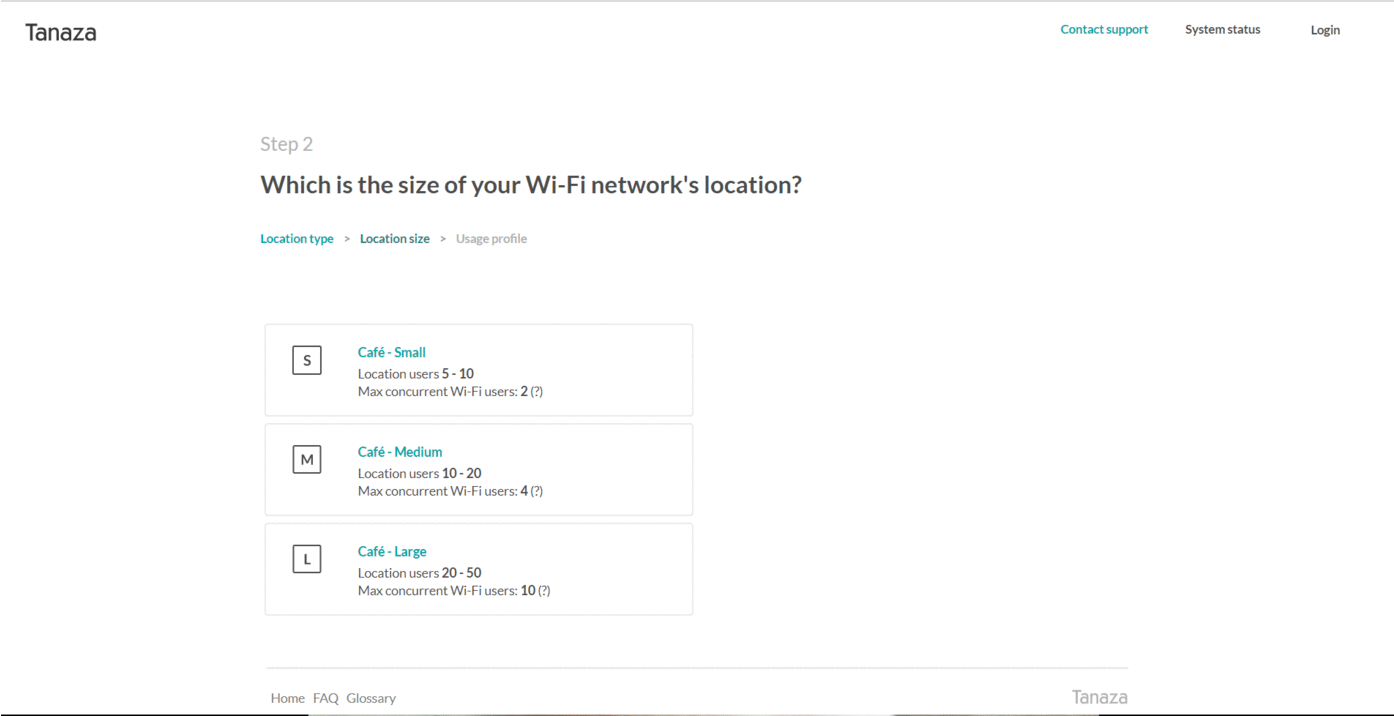
Task: Open the Home footer link
Action: 287,698
